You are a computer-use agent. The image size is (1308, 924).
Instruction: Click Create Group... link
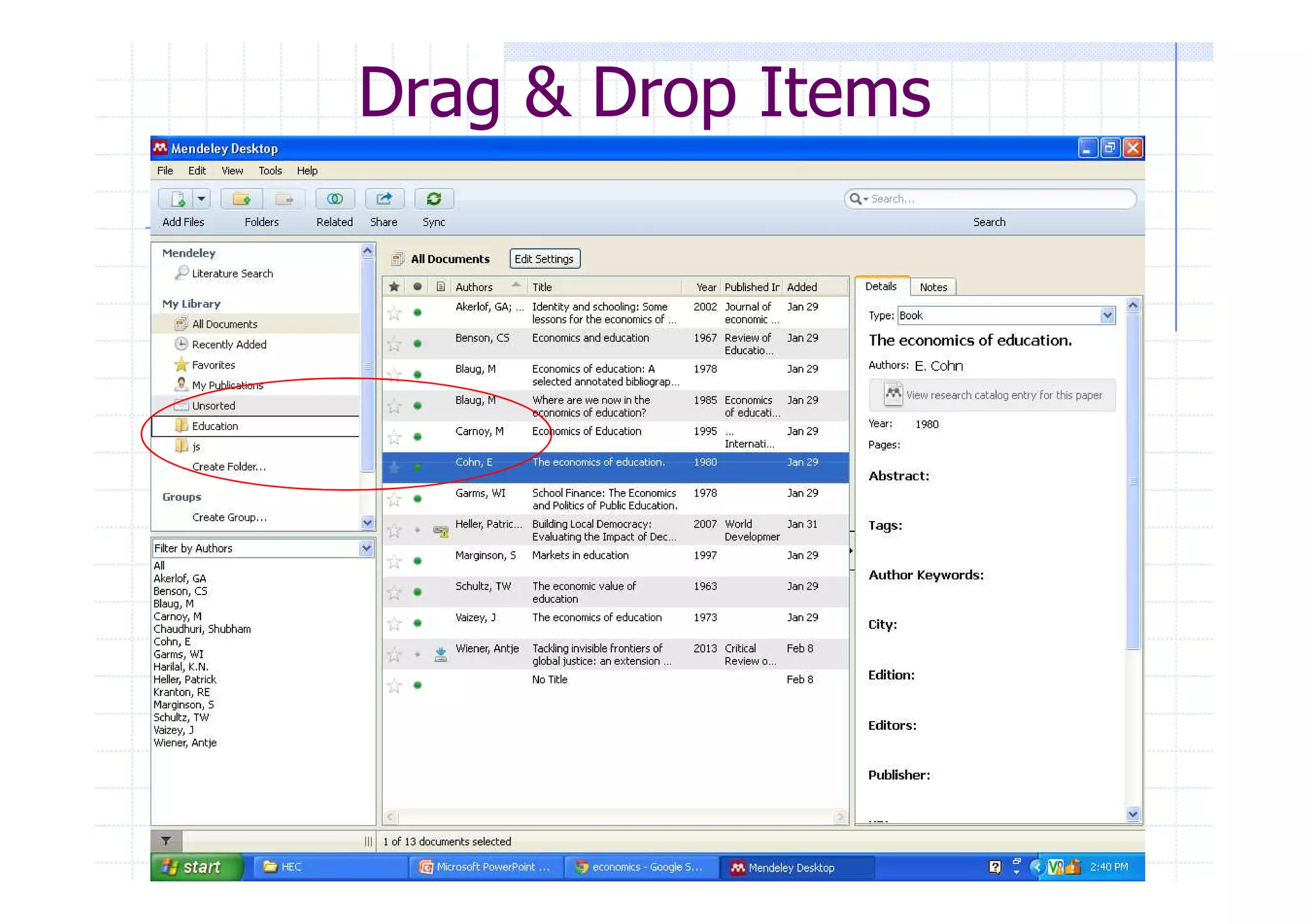[229, 517]
